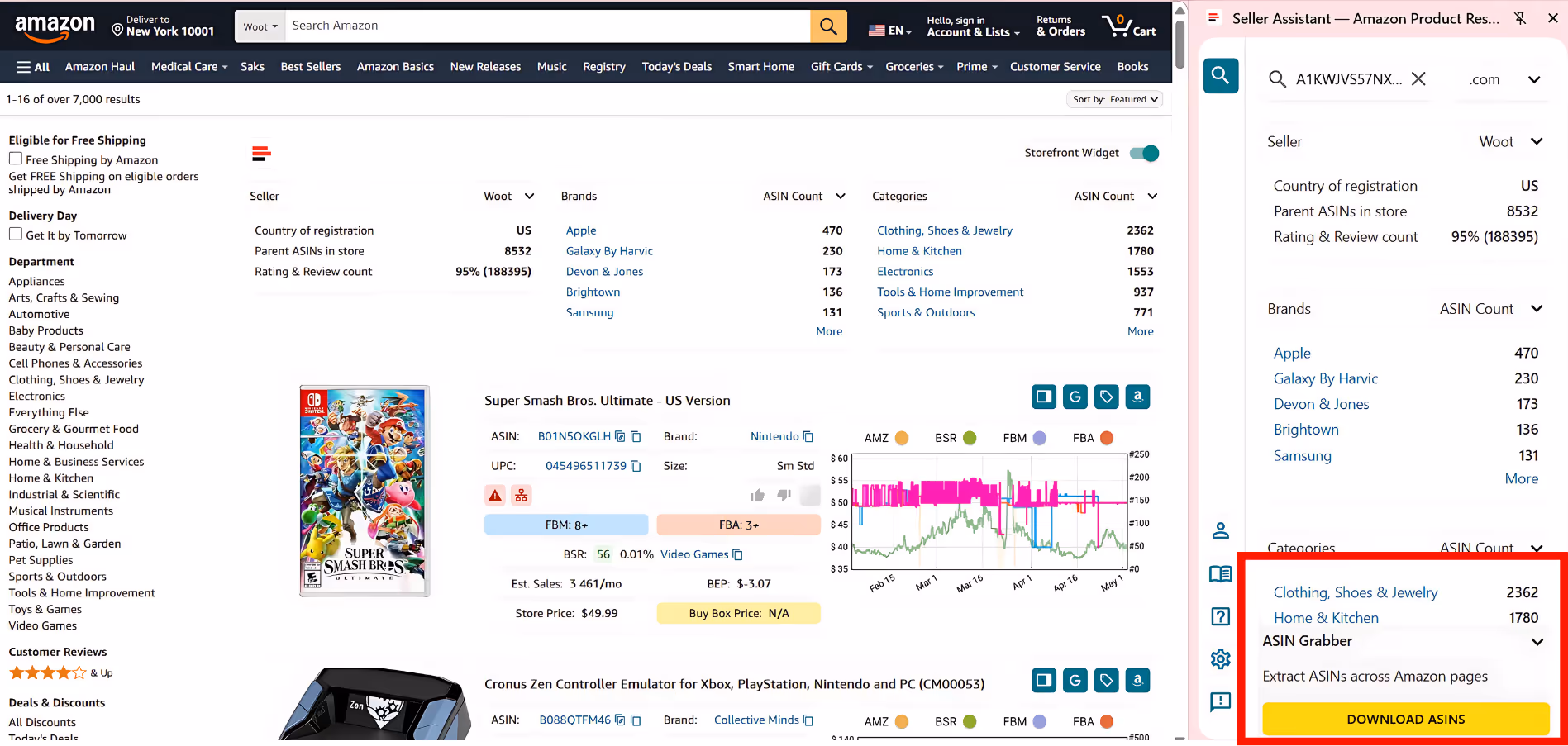Collapse the Seller section in side panel
The height and width of the screenshot is (746, 1568).
1537,141
